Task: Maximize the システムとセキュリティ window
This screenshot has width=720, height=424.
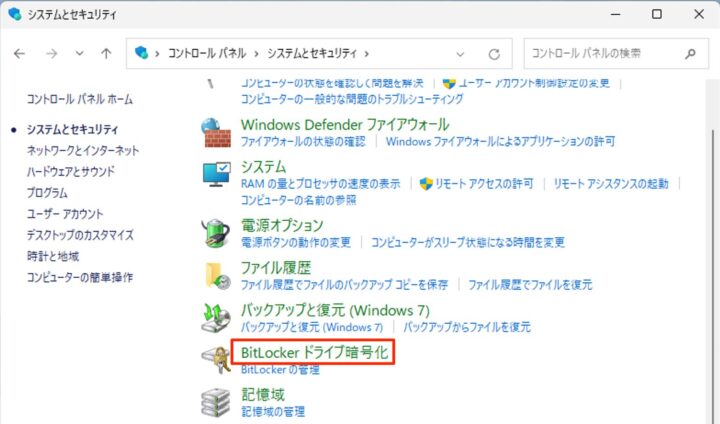Action: click(x=657, y=14)
